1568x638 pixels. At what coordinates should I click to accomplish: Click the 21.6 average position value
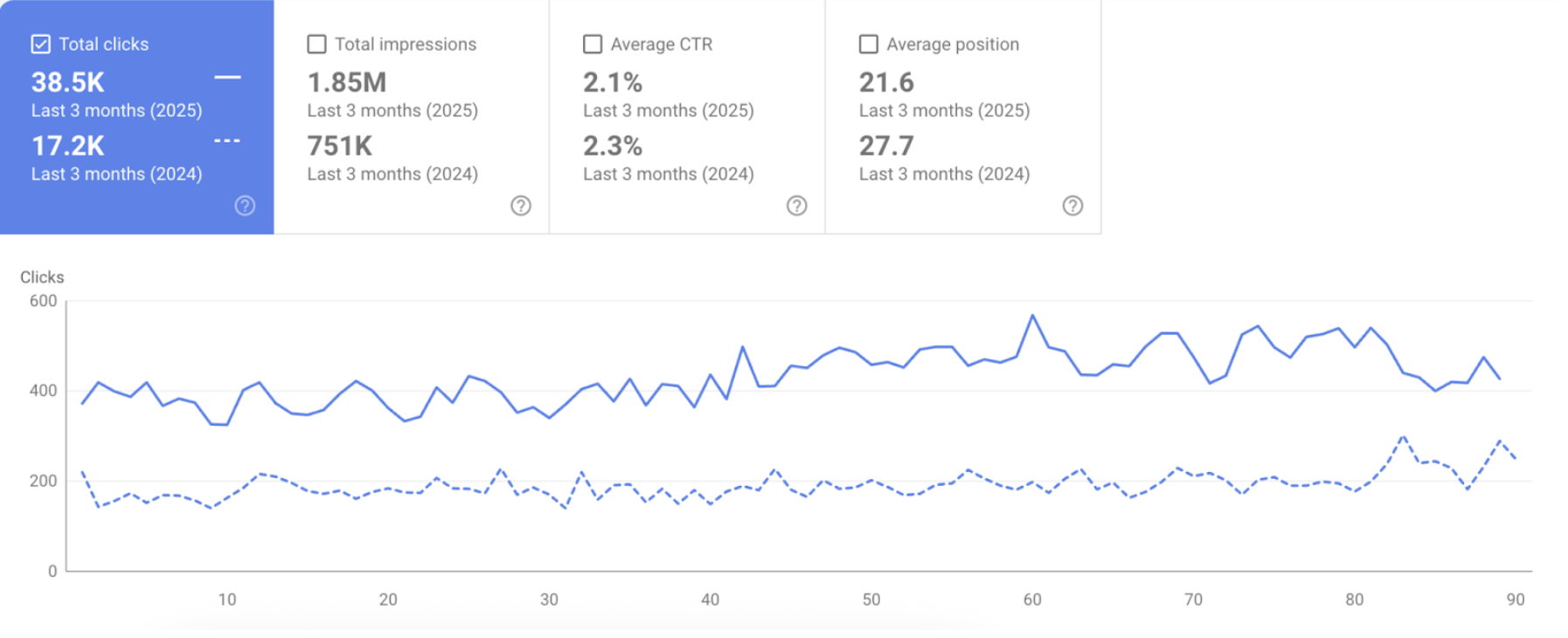[886, 83]
